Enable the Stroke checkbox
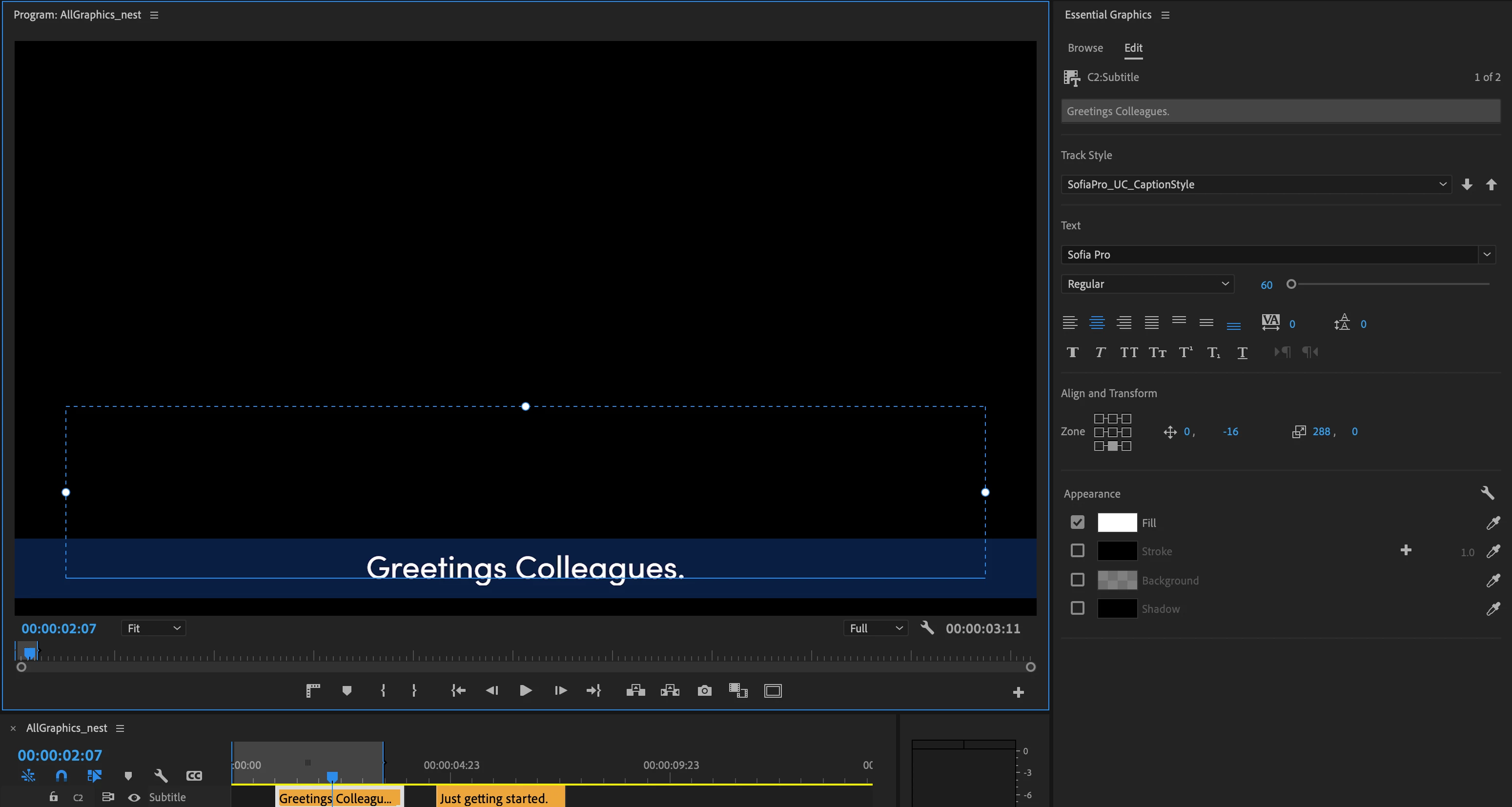 1077,550
